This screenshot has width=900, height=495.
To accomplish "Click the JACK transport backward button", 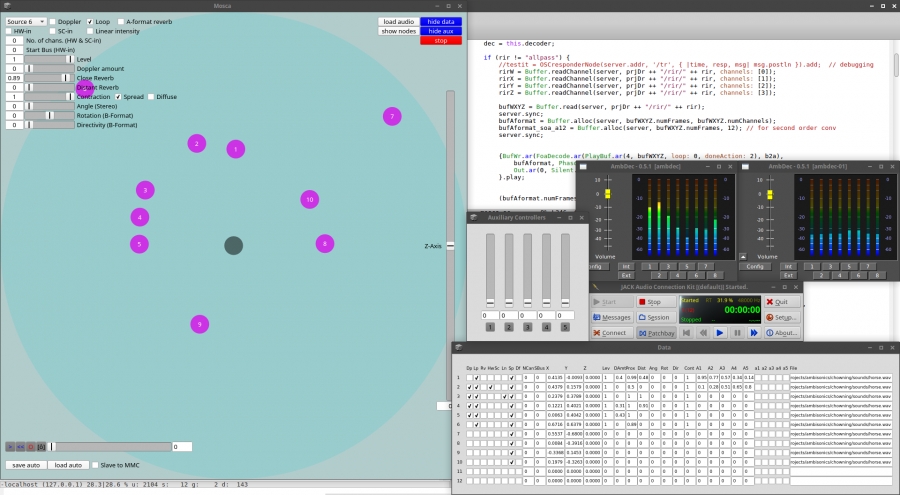I will 703,332.
